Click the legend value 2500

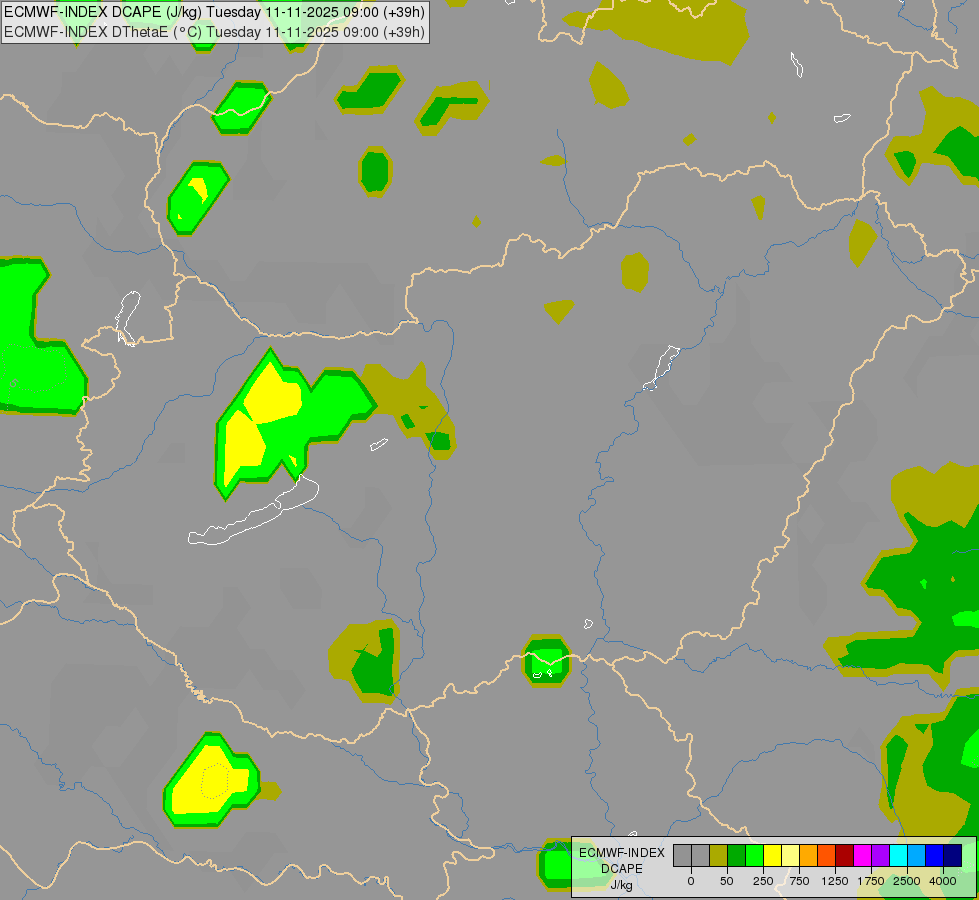[907, 881]
